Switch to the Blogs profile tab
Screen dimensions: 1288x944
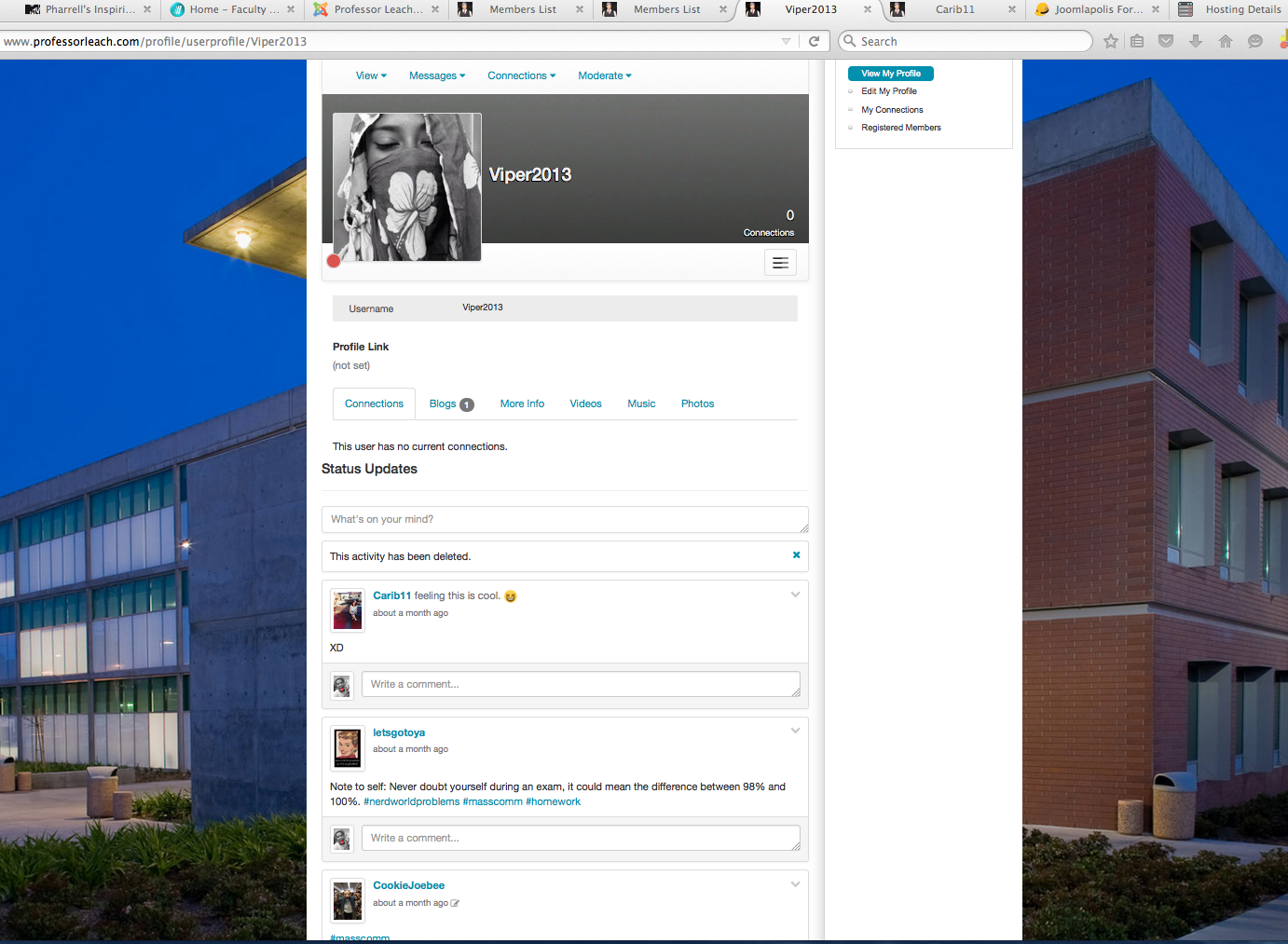[451, 404]
